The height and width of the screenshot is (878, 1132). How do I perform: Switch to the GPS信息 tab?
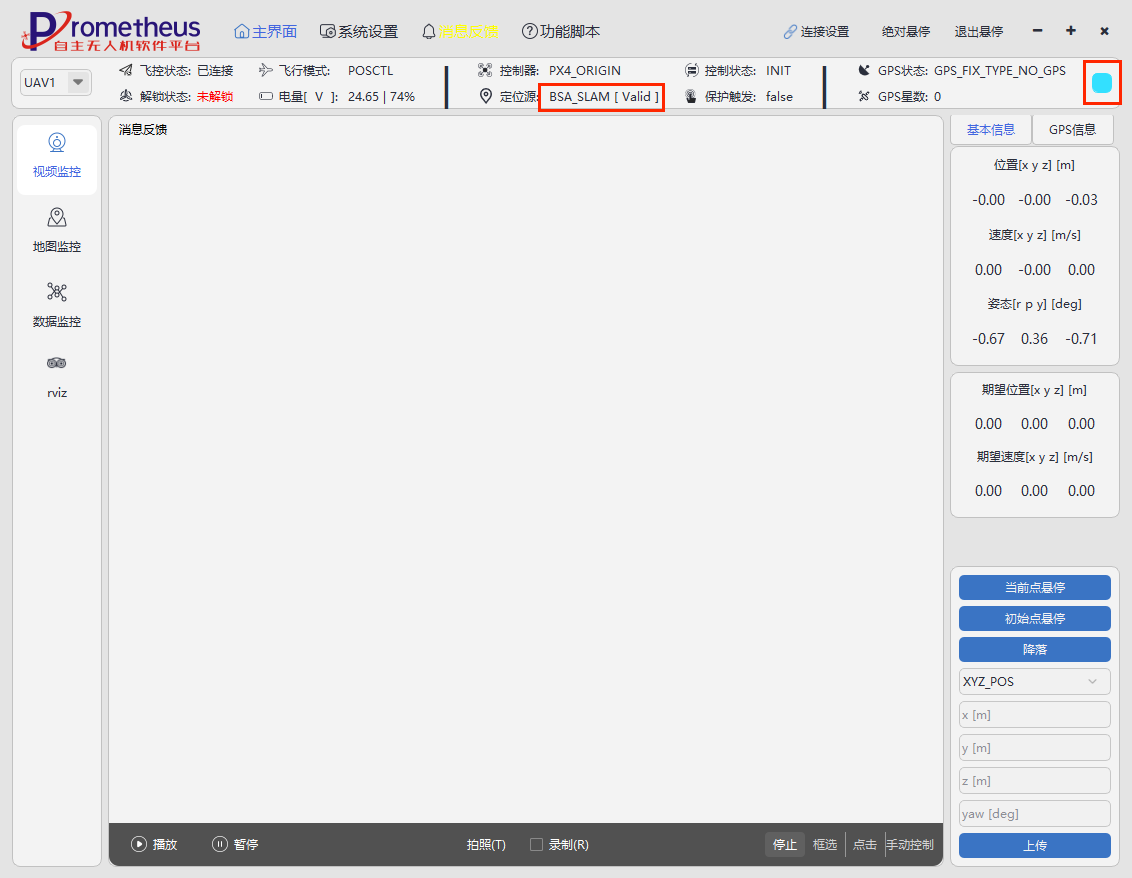(1072, 129)
